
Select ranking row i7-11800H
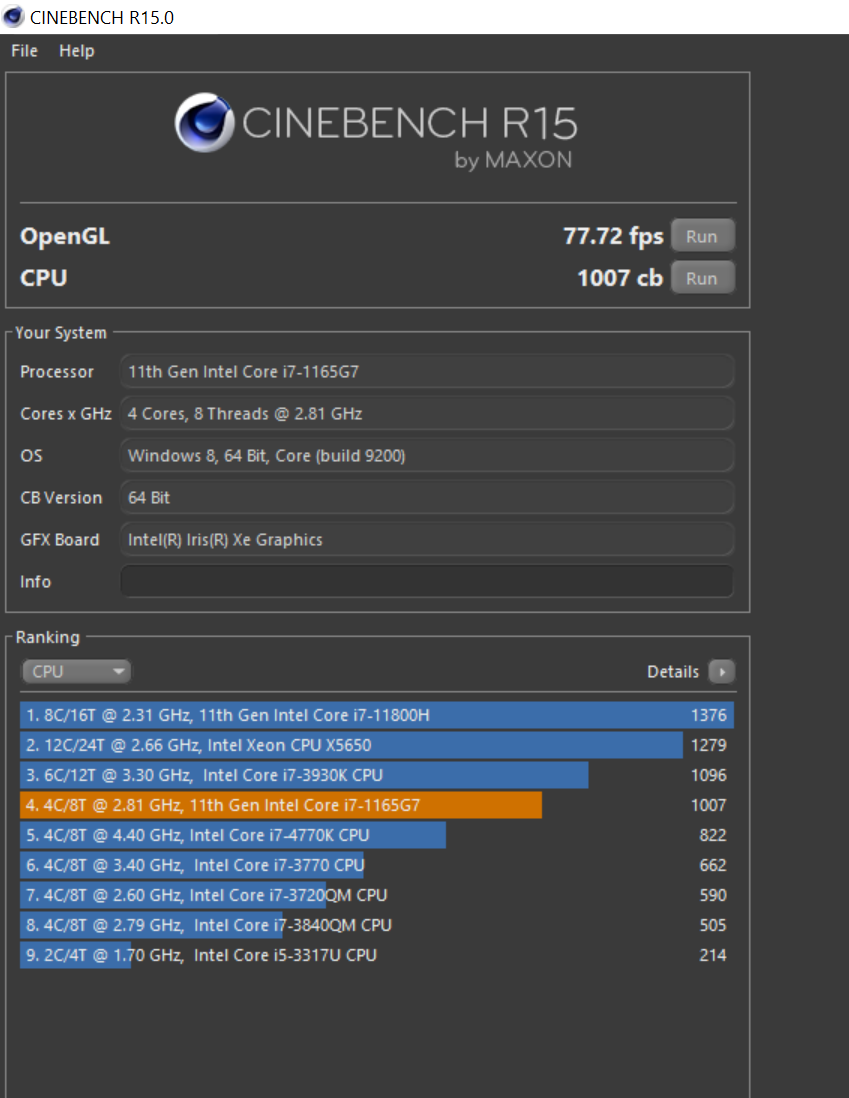coord(377,715)
